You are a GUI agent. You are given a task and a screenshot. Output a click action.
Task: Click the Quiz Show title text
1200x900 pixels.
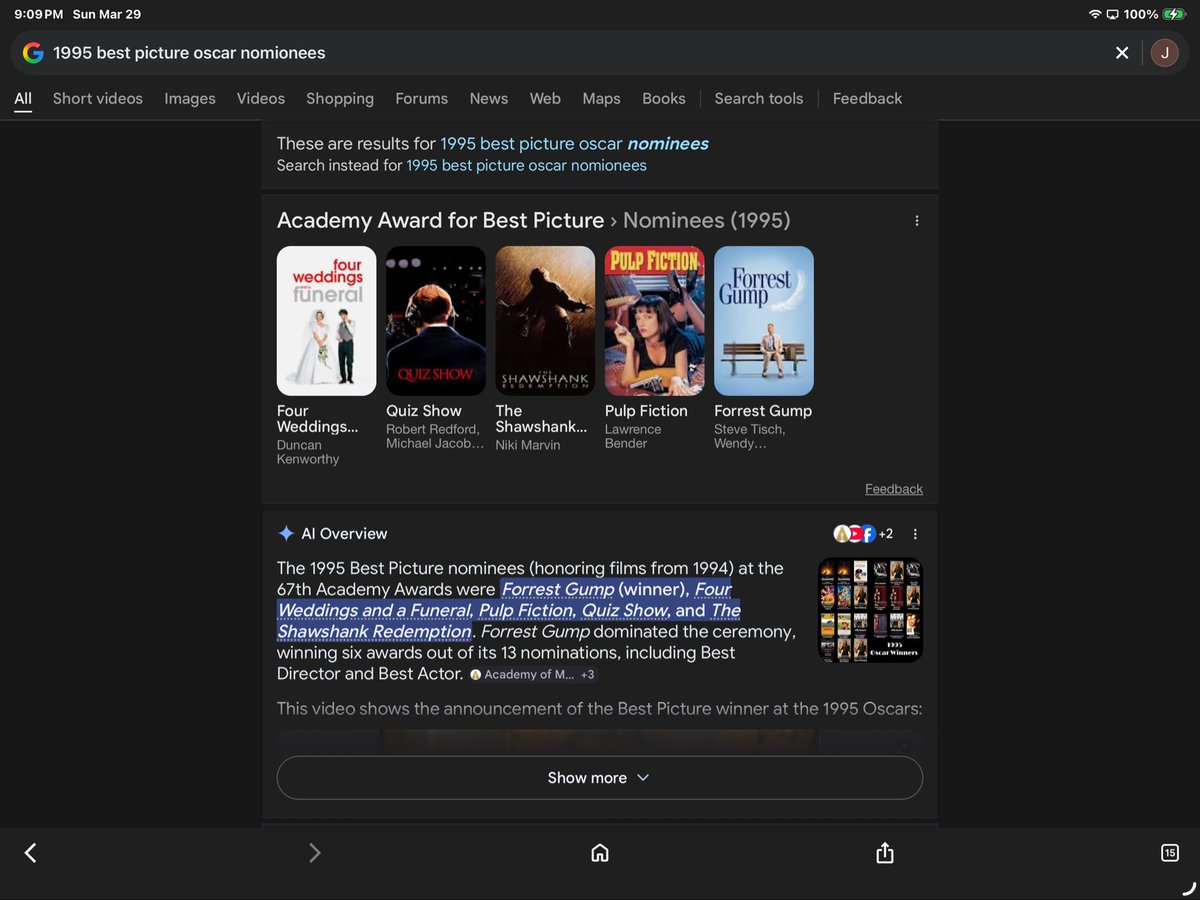(424, 411)
